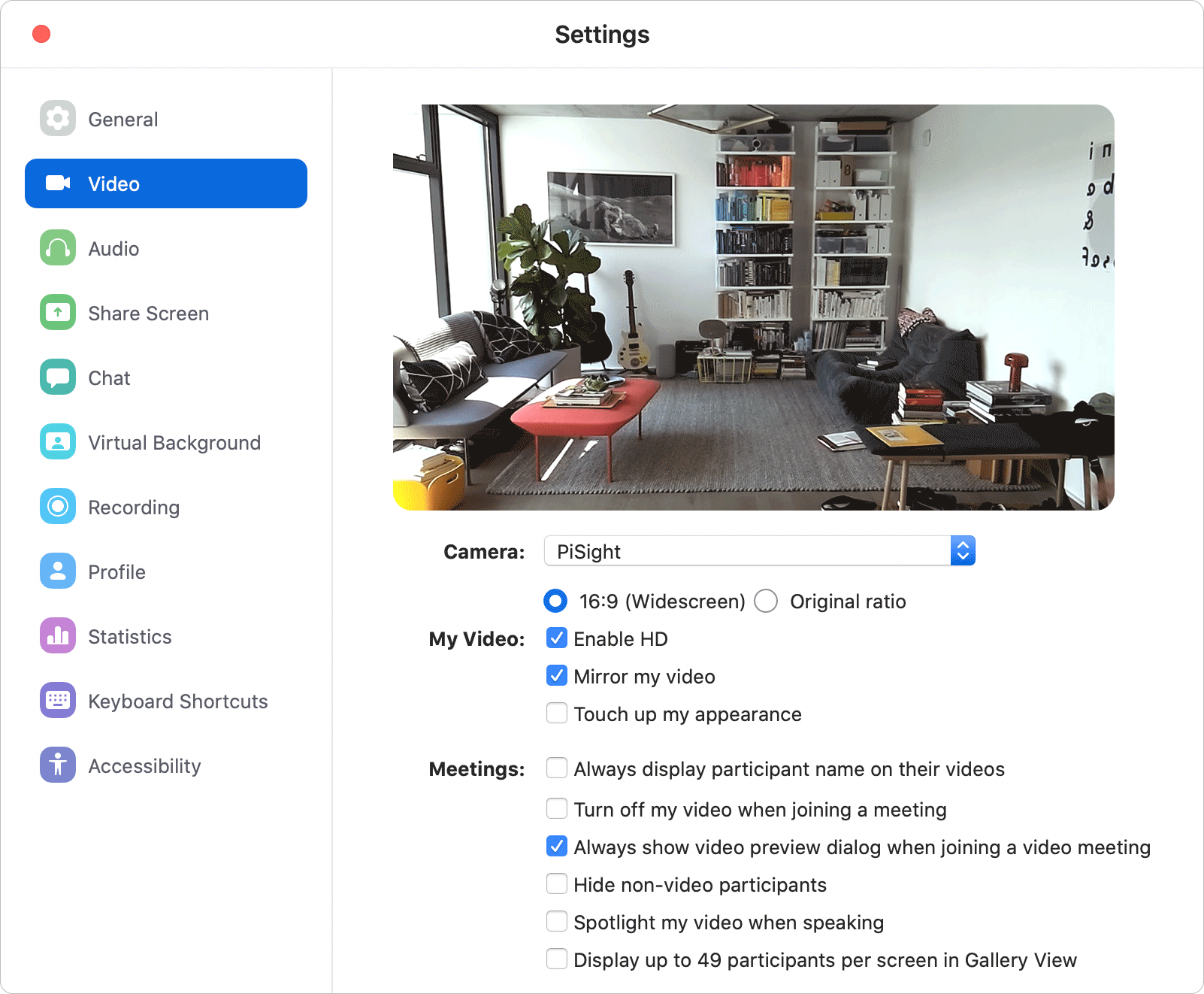Click the Statistics bar chart icon

coord(58,636)
